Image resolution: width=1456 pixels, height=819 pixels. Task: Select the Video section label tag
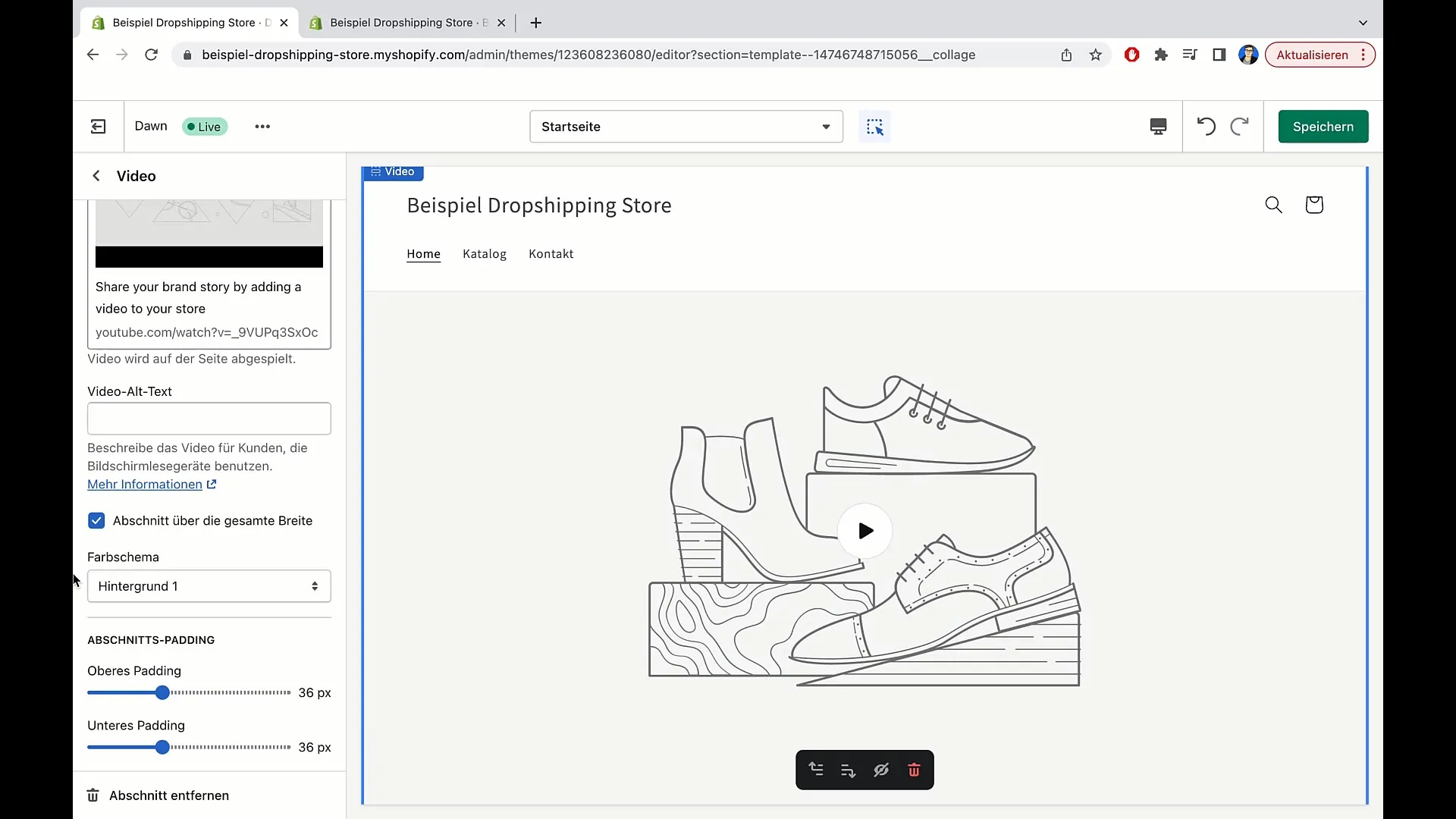tap(393, 172)
